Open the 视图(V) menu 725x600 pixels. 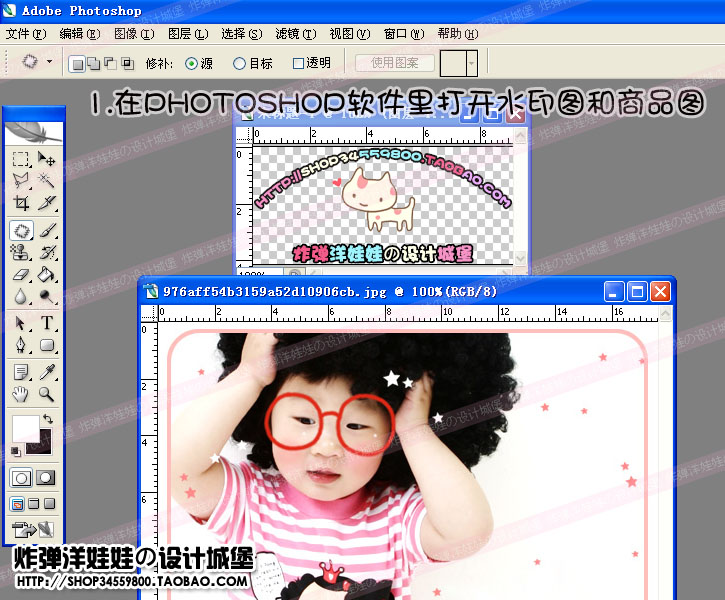350,34
